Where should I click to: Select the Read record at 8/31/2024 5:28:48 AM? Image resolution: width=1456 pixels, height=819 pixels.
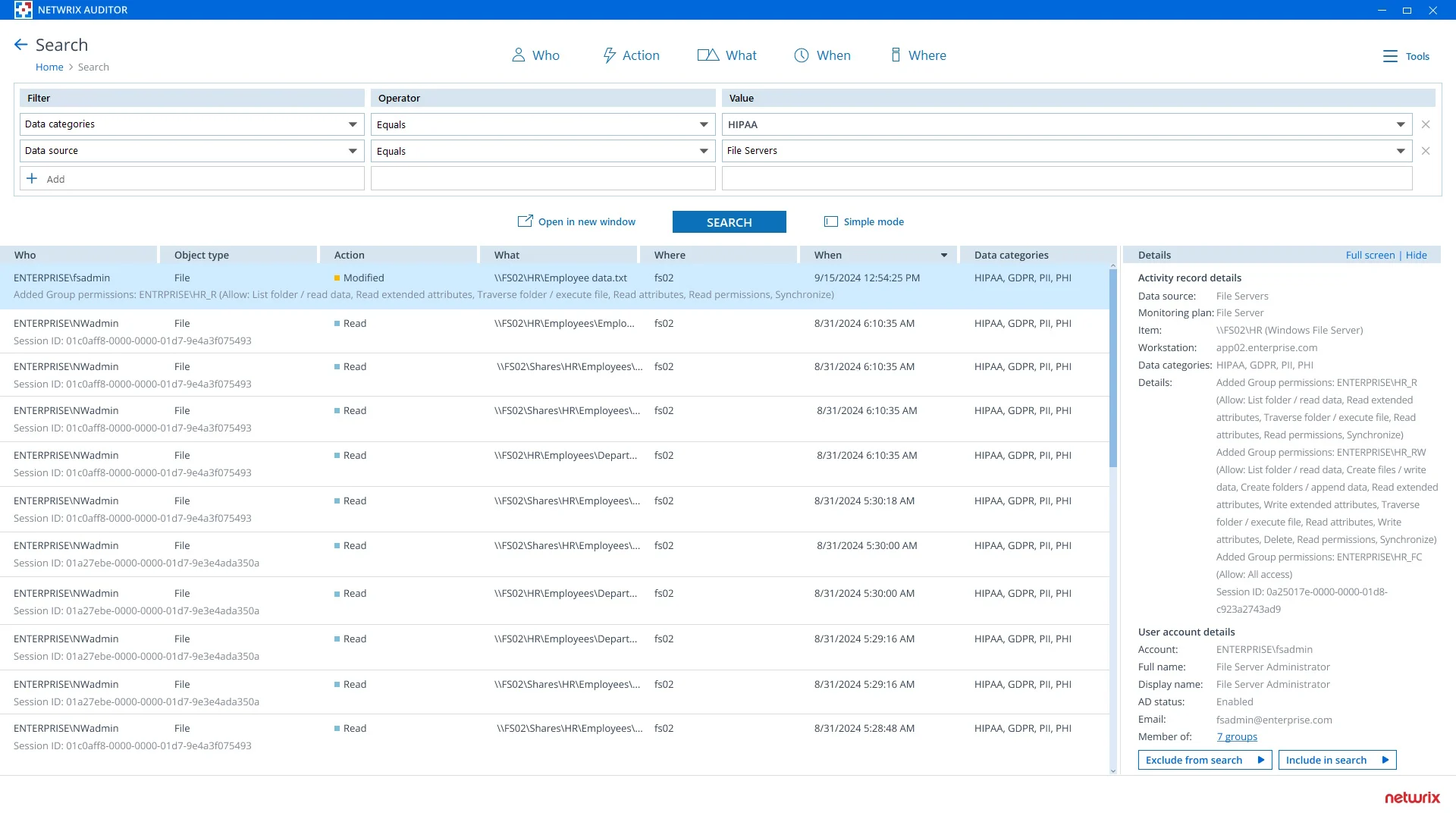[x=554, y=737]
